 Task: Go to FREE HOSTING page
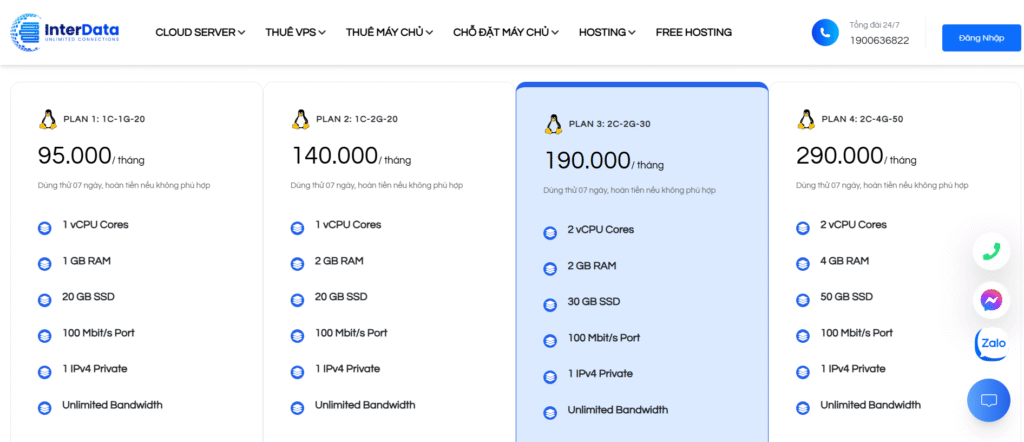(x=693, y=32)
